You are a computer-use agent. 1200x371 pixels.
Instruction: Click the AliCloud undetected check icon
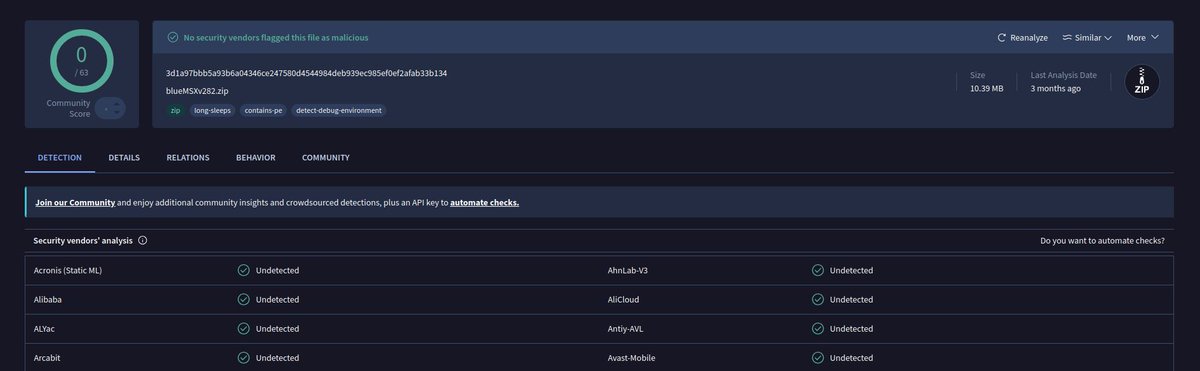tap(817, 299)
